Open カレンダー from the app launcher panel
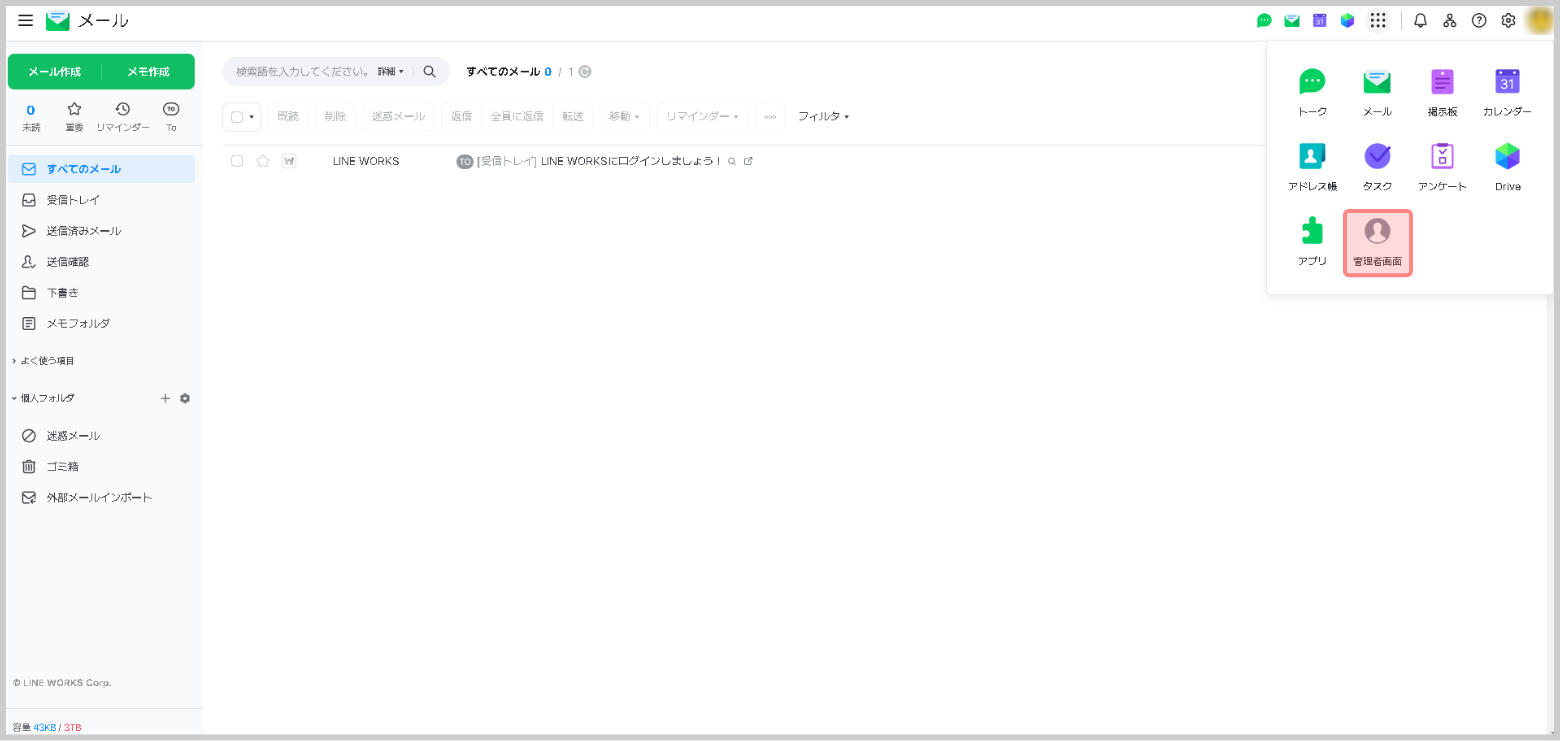1560x741 pixels. point(1507,93)
